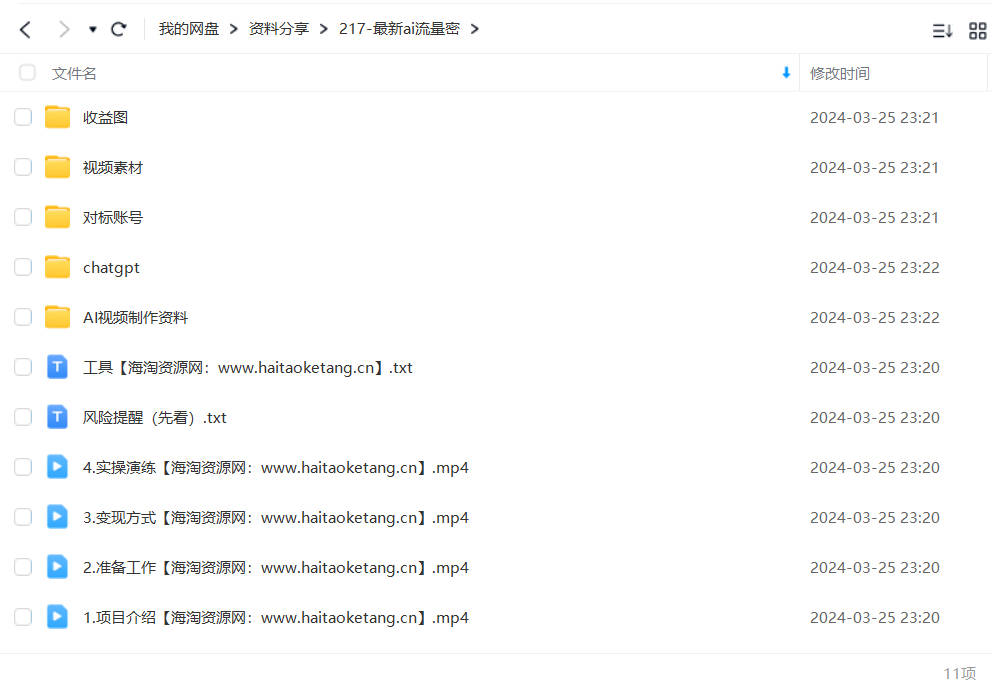Click the video icon for 2.准备工作

tap(57, 567)
